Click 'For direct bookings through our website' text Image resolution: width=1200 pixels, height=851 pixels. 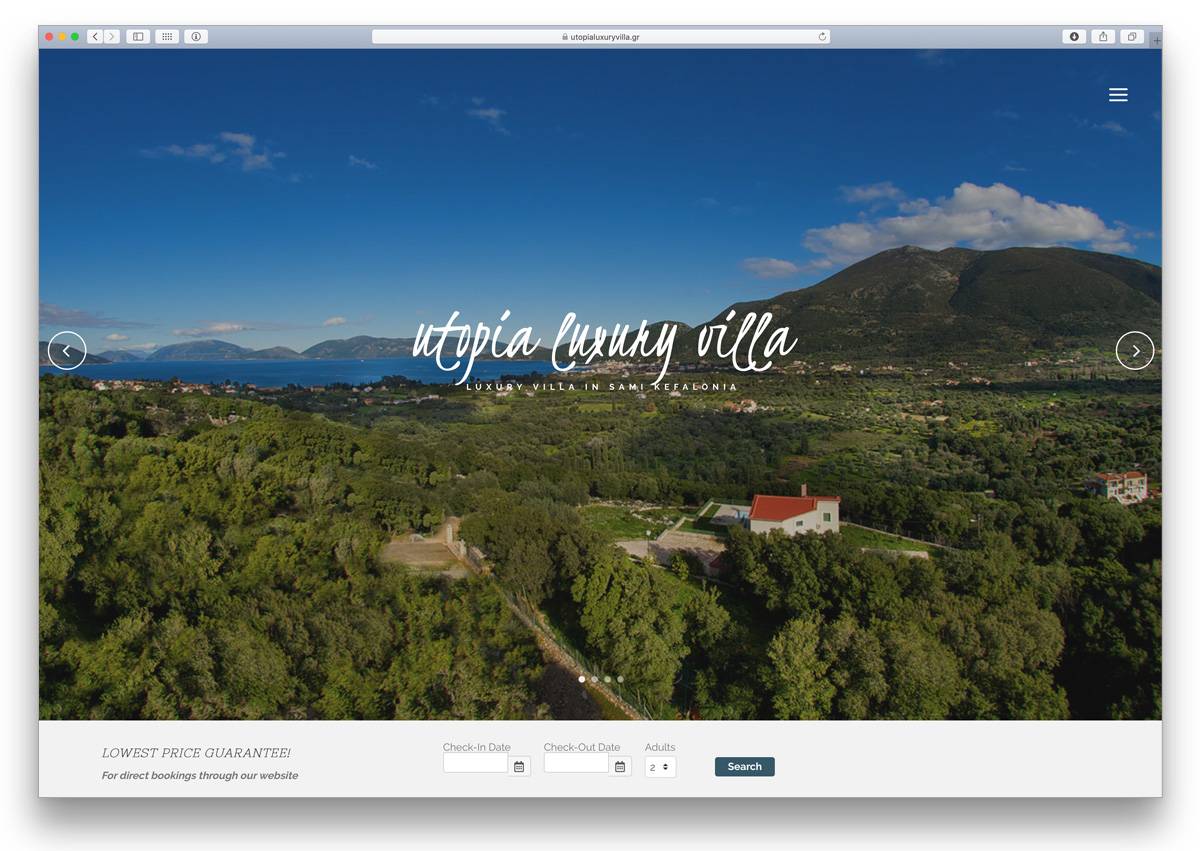coord(200,775)
